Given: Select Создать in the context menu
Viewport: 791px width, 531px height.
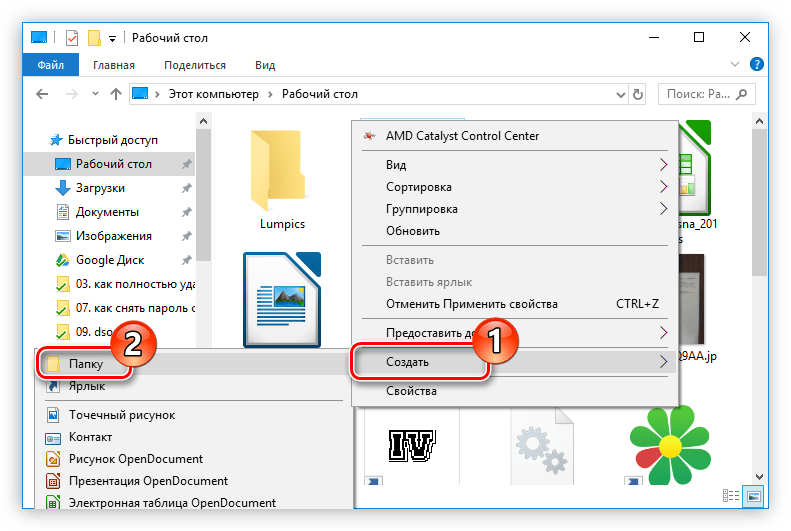Looking at the screenshot, I should (515, 362).
